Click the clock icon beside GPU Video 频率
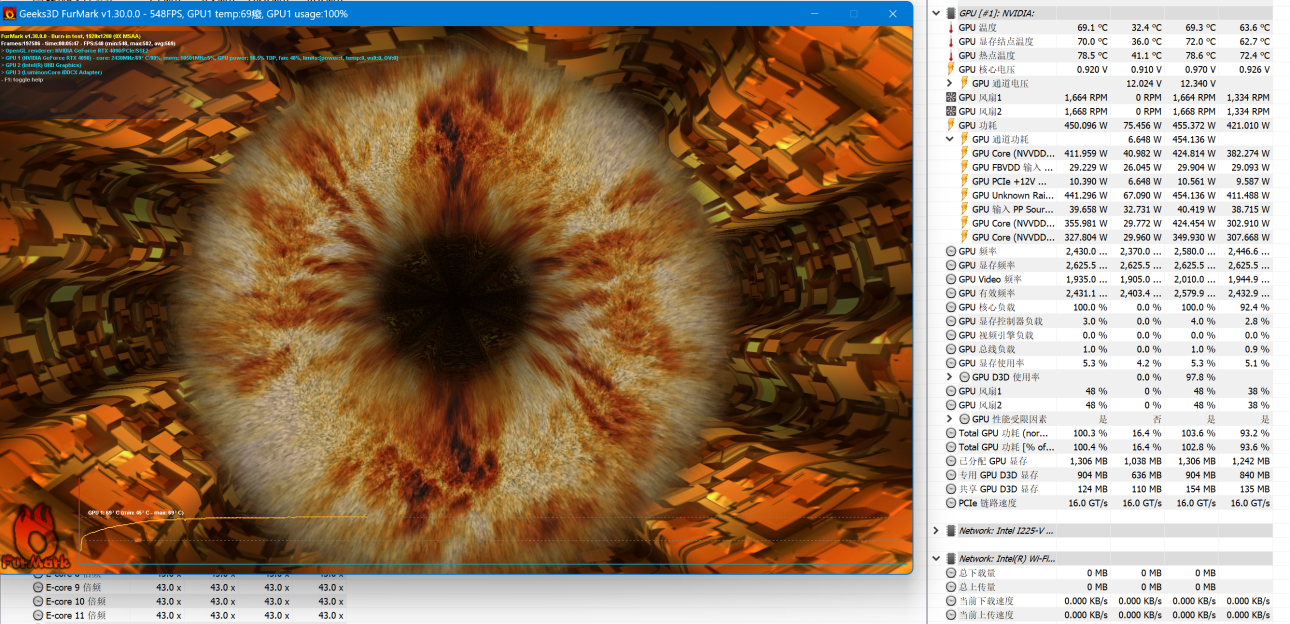The image size is (1290, 624). (951, 280)
